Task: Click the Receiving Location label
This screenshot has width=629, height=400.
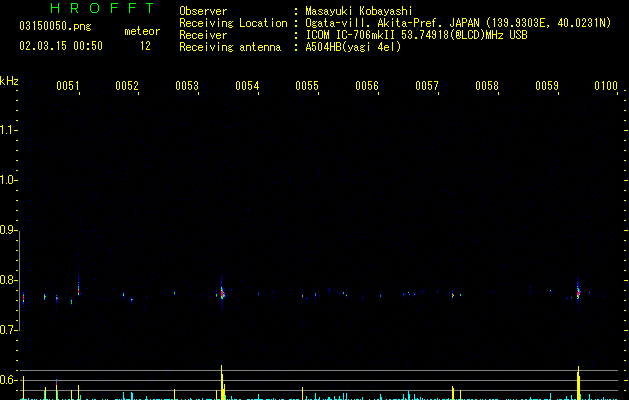Action: [x=233, y=23]
